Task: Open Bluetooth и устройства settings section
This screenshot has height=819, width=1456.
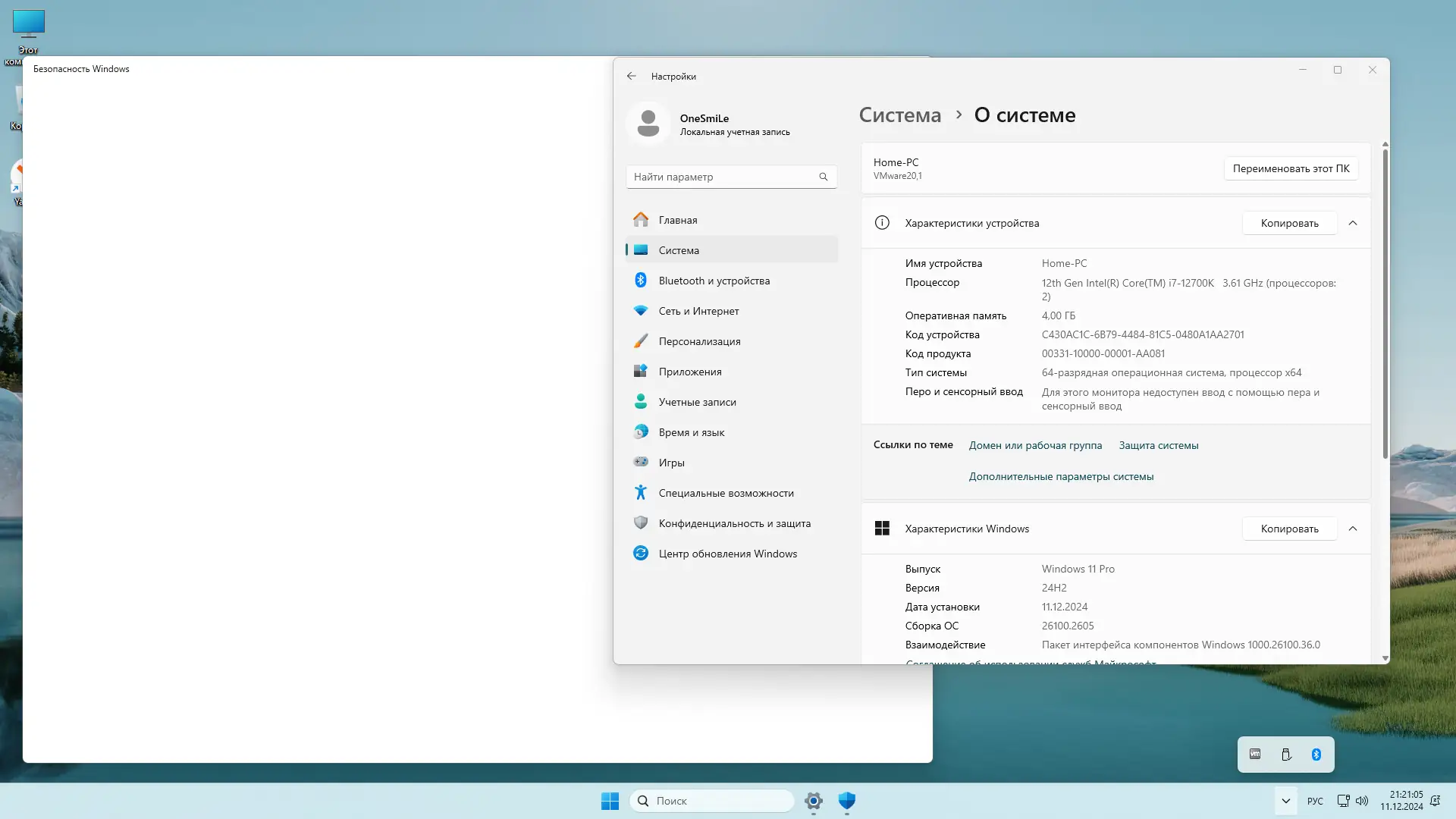Action: pyautogui.click(x=714, y=281)
